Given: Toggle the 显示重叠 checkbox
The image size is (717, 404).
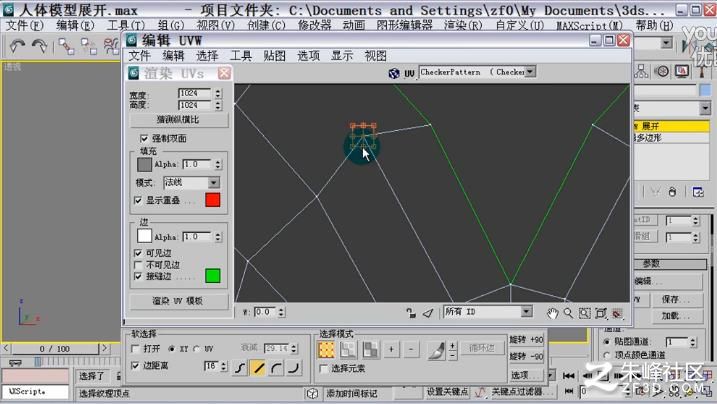Looking at the screenshot, I should click(138, 200).
